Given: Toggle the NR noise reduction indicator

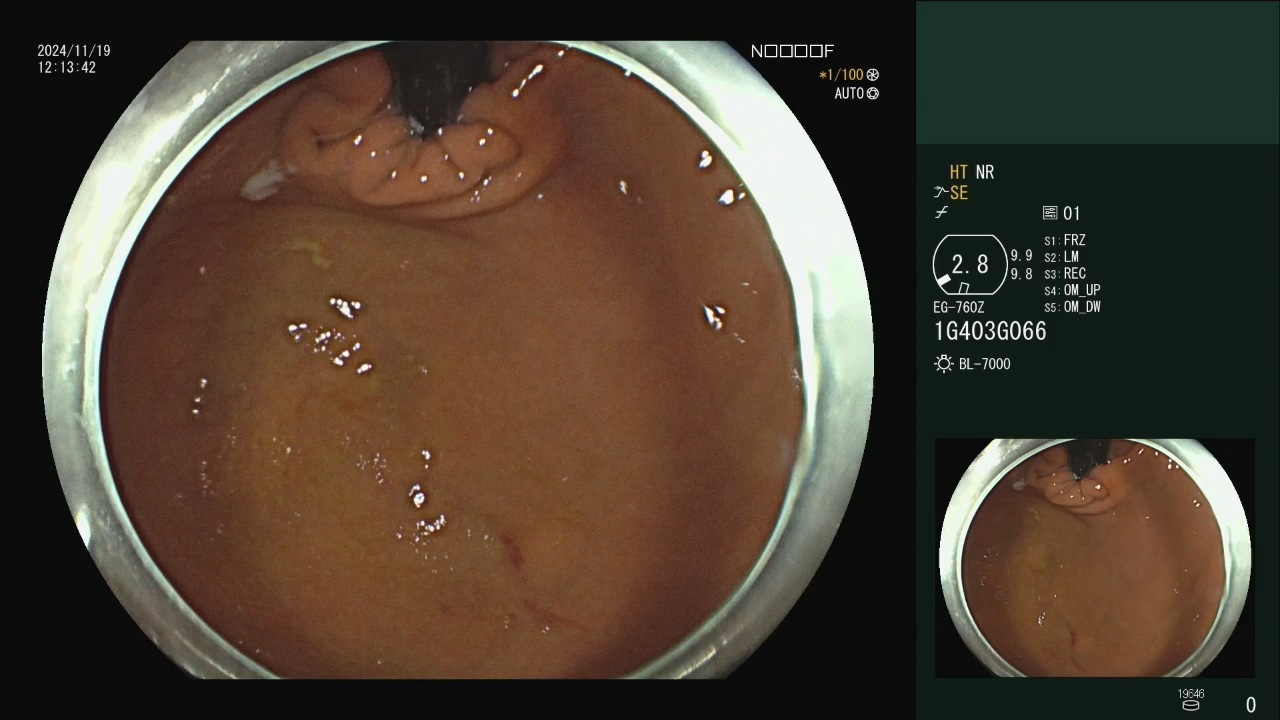Looking at the screenshot, I should coord(985,173).
